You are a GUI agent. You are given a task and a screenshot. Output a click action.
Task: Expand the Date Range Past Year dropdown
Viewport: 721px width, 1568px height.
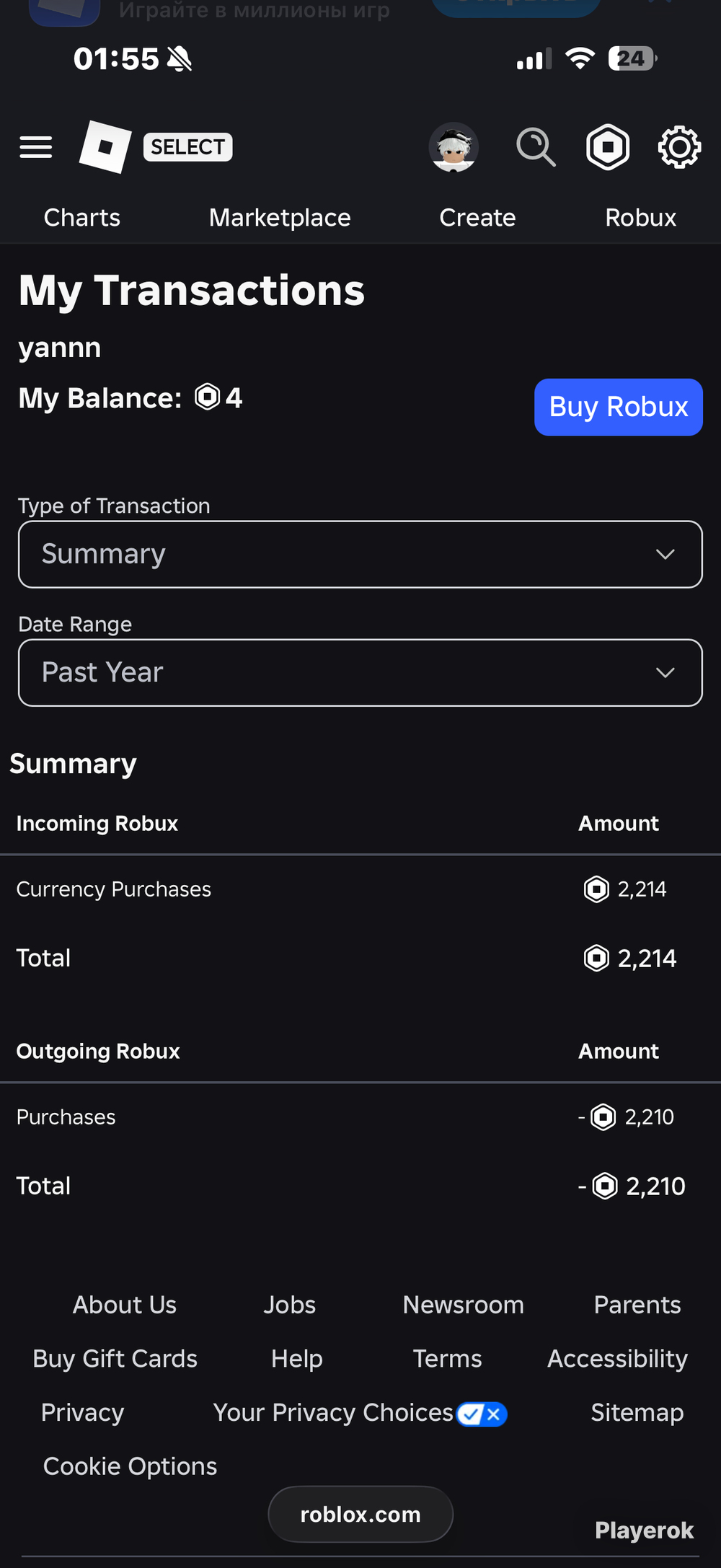360,672
